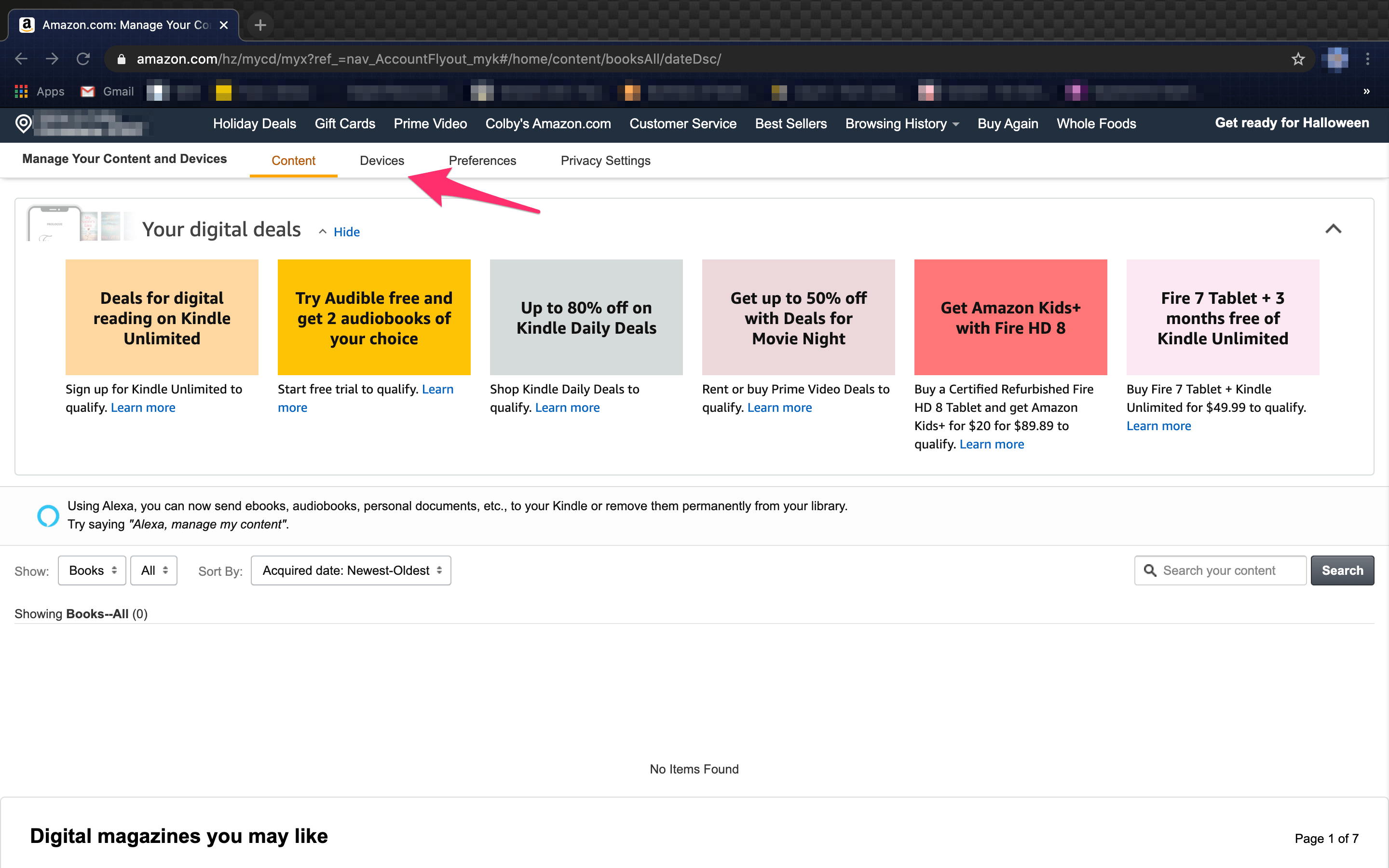
Task: Click the Search button
Action: [x=1342, y=570]
